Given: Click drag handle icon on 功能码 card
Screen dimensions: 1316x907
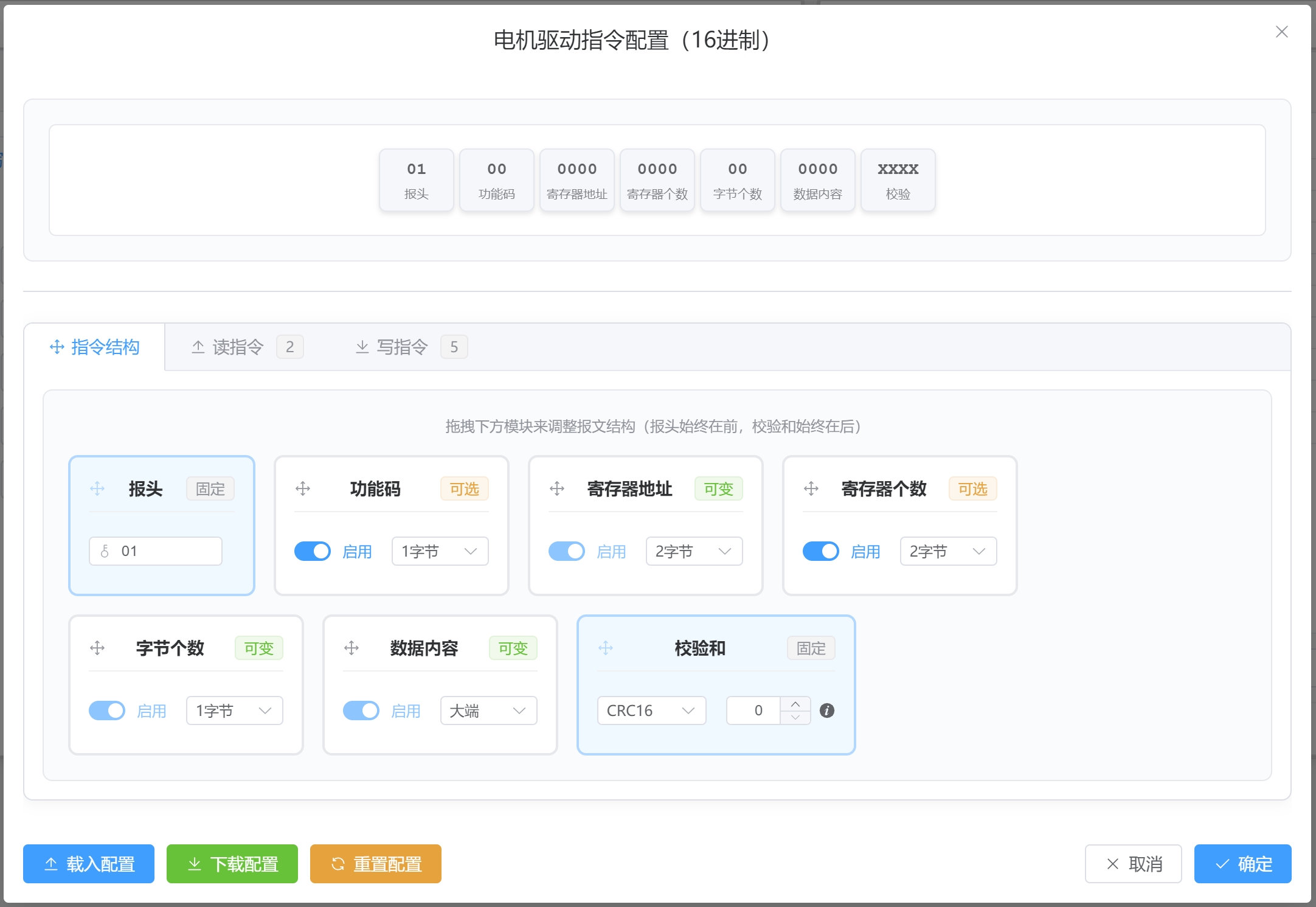Looking at the screenshot, I should click(303, 488).
